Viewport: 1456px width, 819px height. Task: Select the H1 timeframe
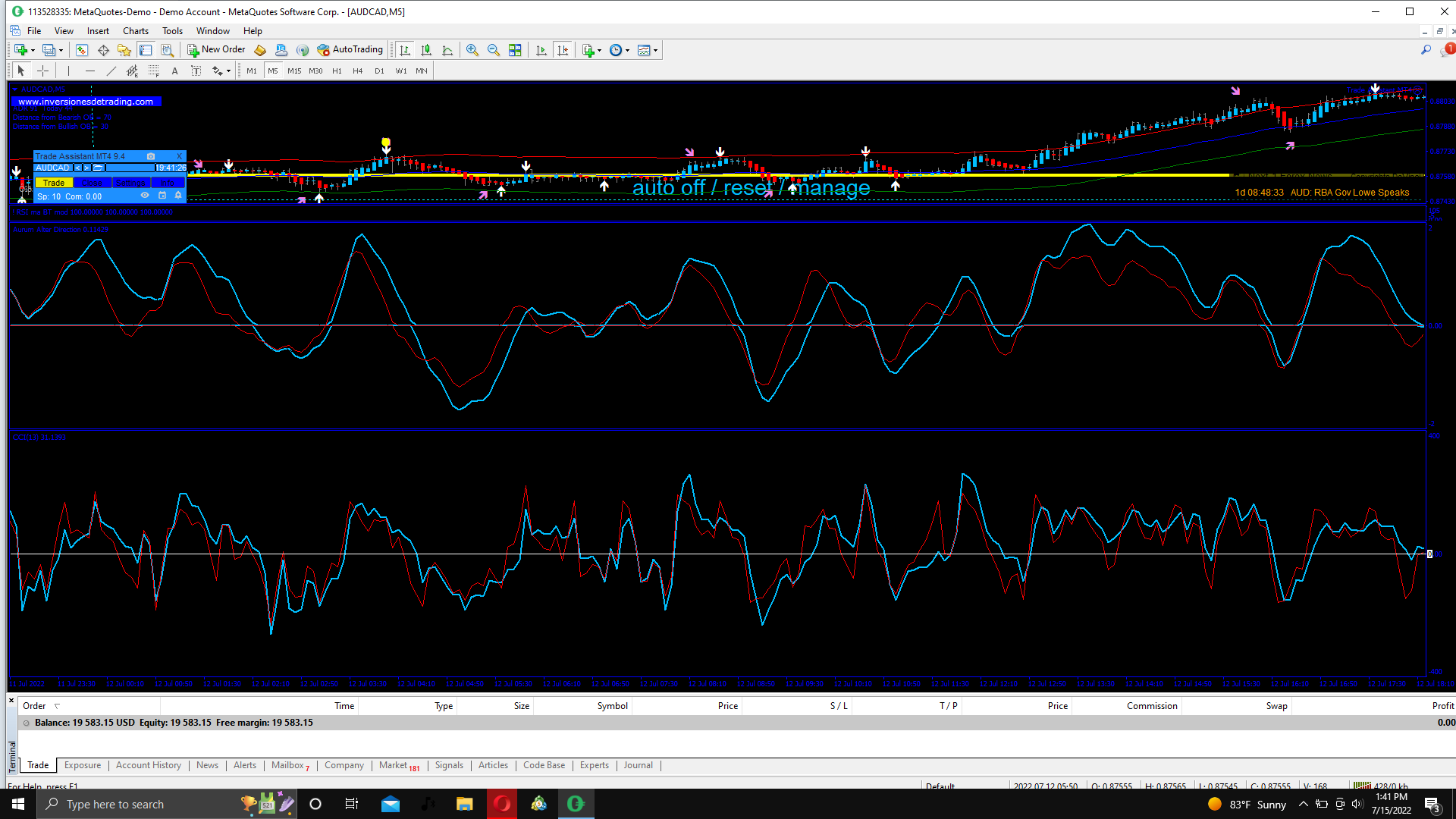coord(337,71)
